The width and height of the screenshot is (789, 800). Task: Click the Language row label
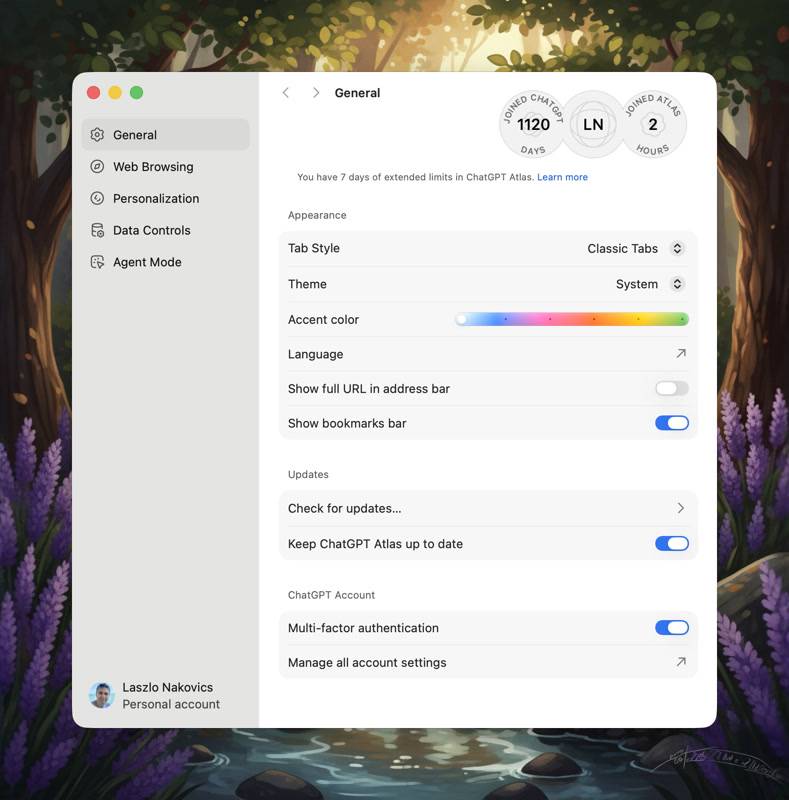tap(315, 354)
